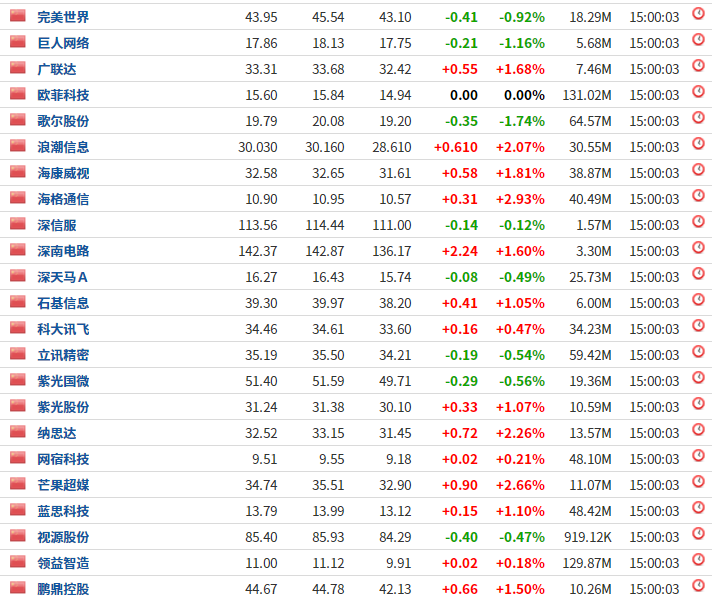The image size is (712, 601).
Task: Open the 领益智造 stock link
Action: [x=63, y=563]
